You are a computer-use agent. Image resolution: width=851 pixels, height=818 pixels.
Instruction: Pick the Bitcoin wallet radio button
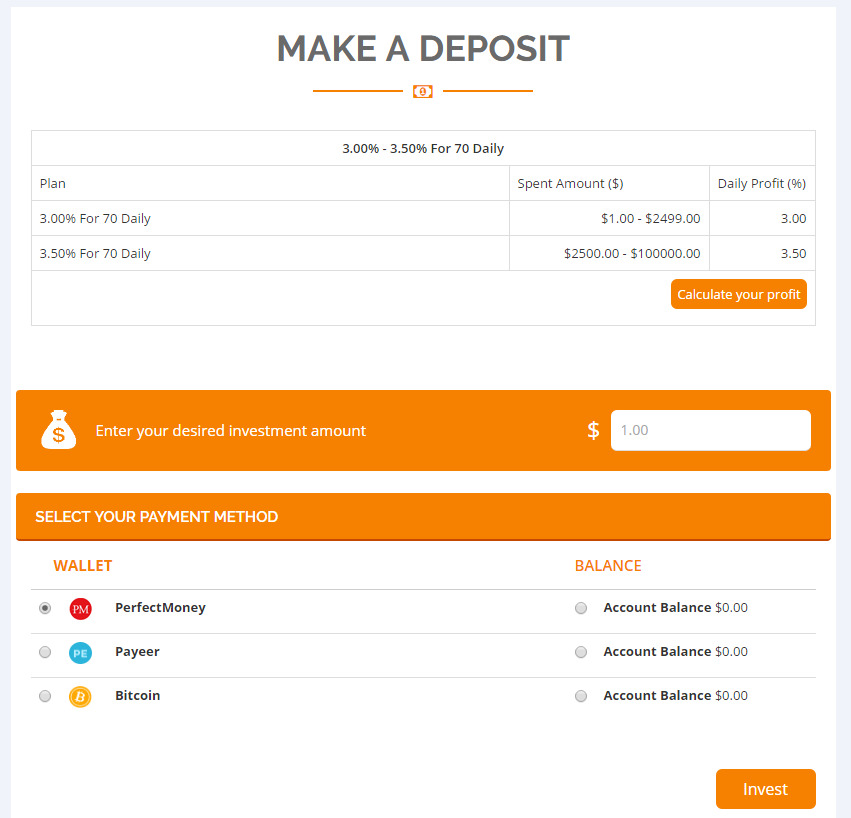point(45,696)
